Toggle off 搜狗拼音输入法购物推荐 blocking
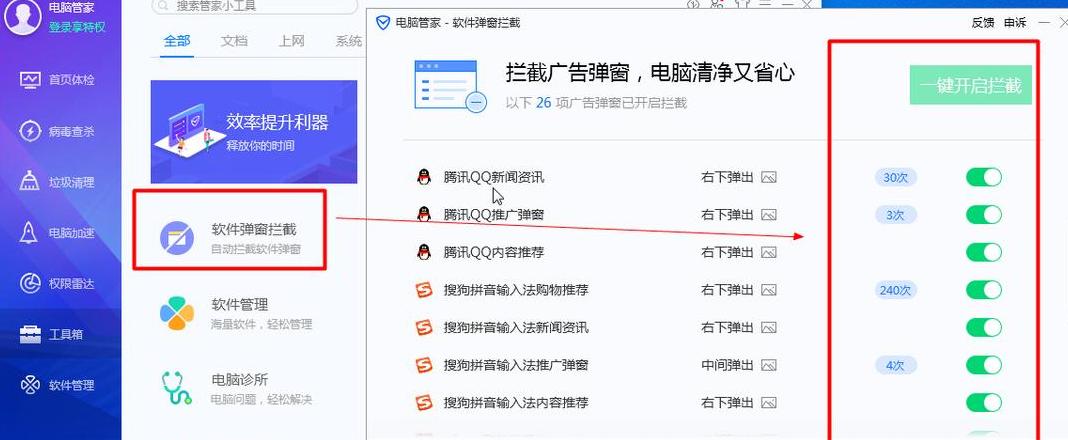The image size is (1068, 440). pyautogui.click(x=984, y=290)
